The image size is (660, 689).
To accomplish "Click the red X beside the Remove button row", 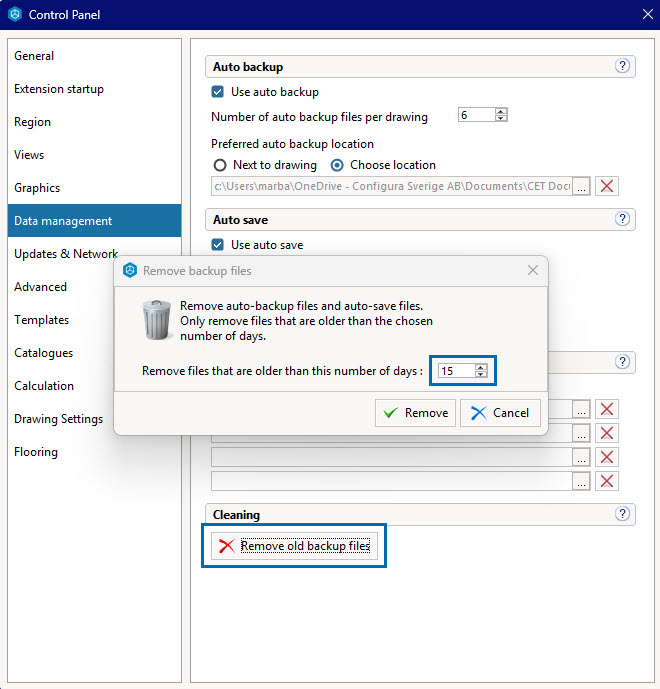I will [x=607, y=409].
